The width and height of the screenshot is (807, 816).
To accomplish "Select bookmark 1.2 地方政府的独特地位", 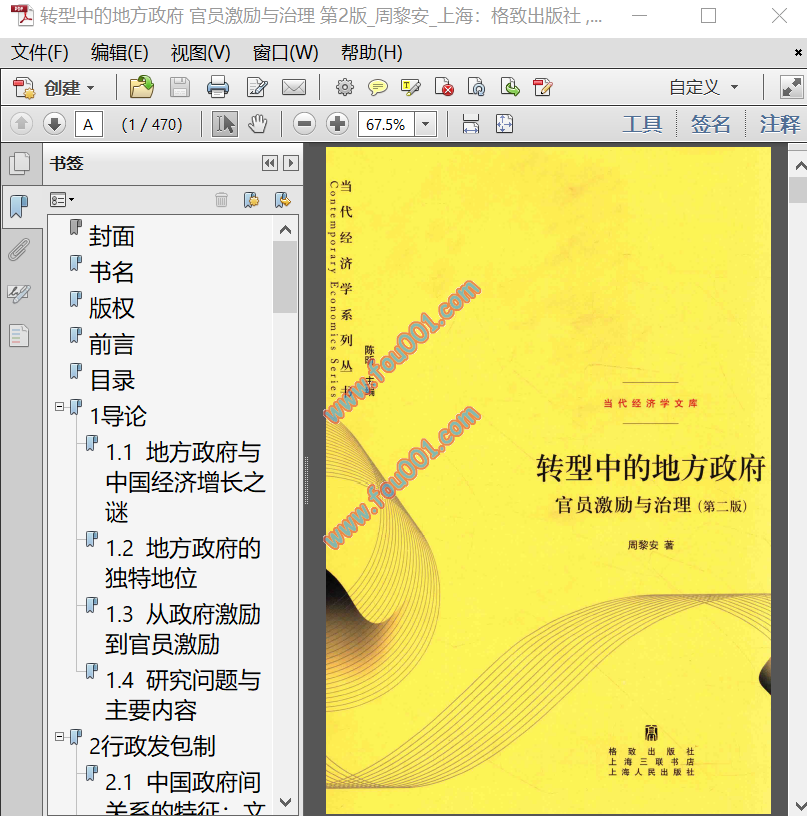I will (x=183, y=563).
